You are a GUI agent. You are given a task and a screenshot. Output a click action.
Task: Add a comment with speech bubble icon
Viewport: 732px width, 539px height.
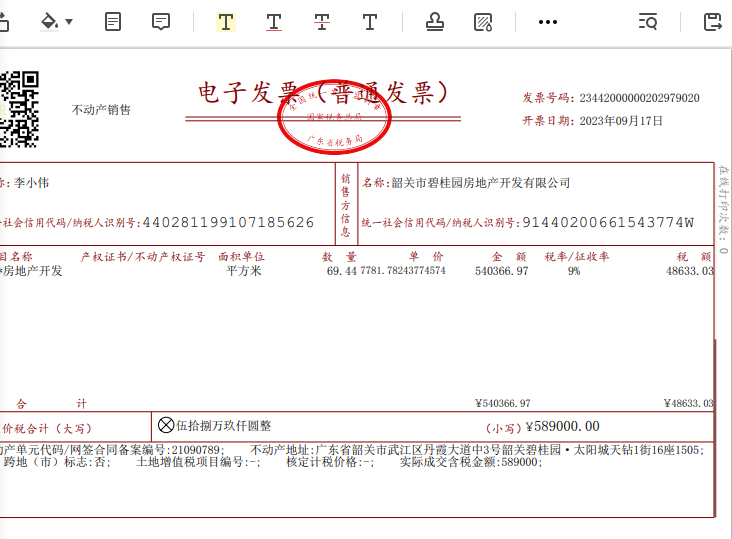(x=160, y=21)
